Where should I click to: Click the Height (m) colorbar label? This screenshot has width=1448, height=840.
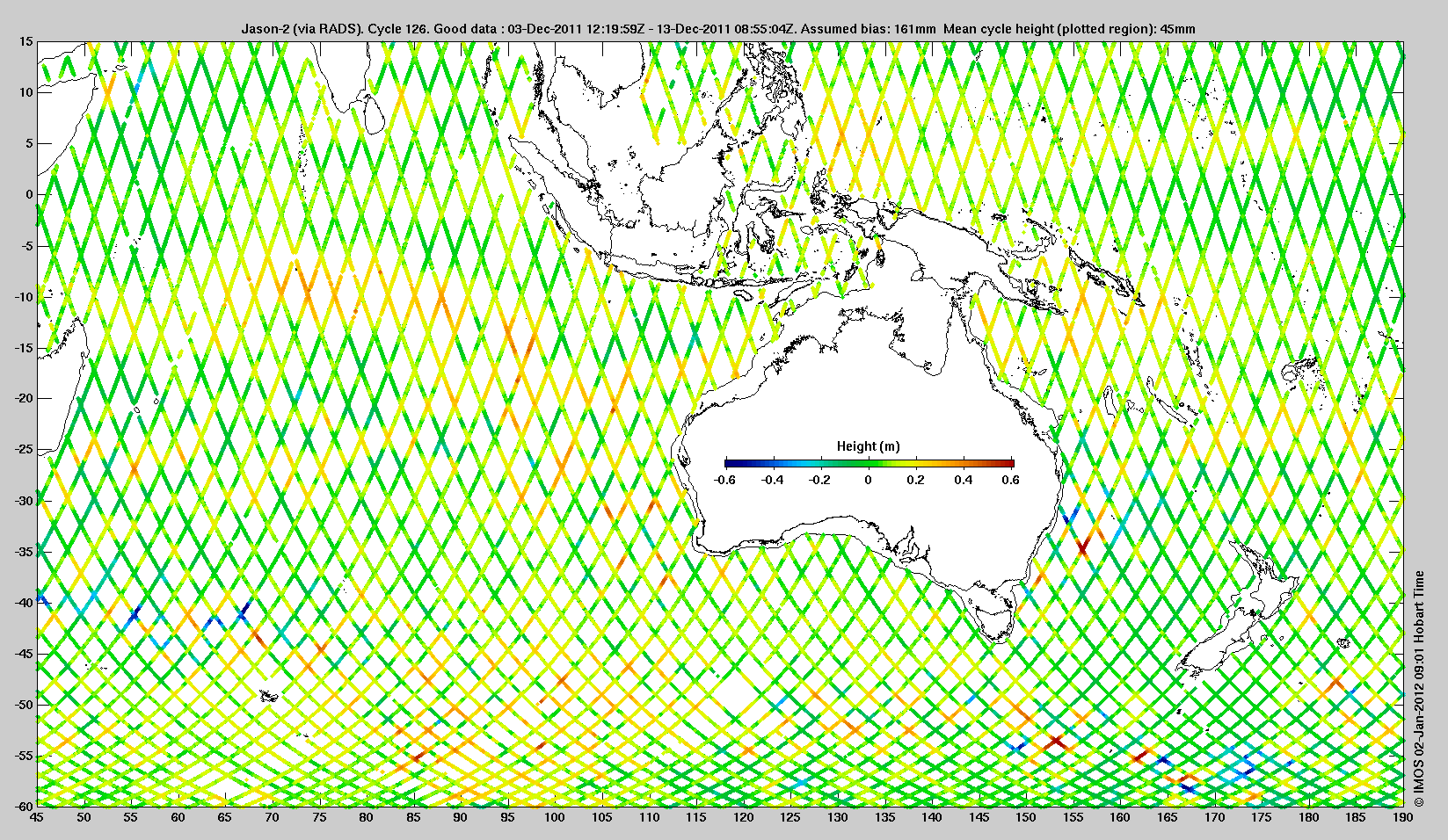click(869, 446)
